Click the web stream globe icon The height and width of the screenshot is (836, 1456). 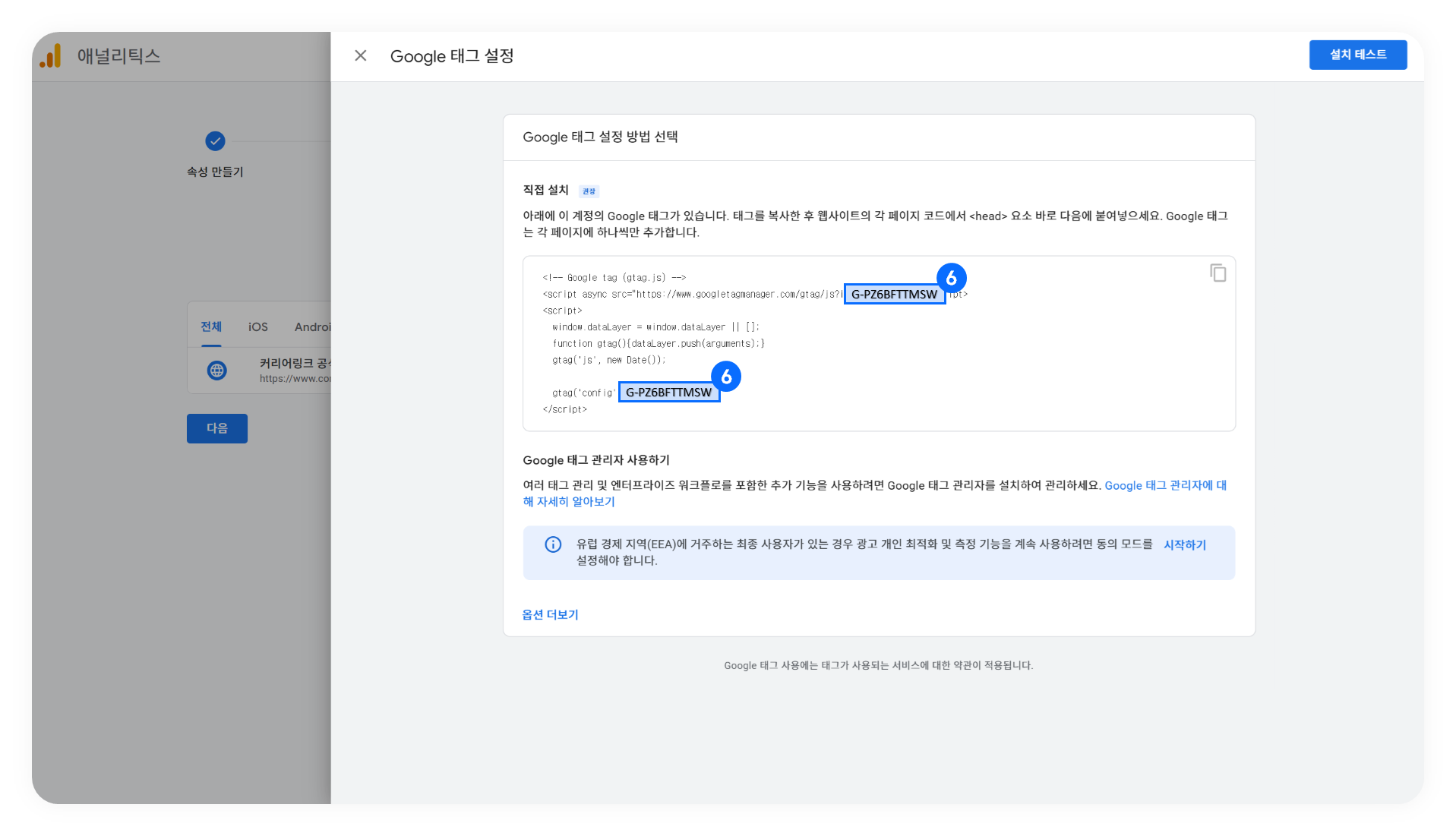click(x=217, y=371)
